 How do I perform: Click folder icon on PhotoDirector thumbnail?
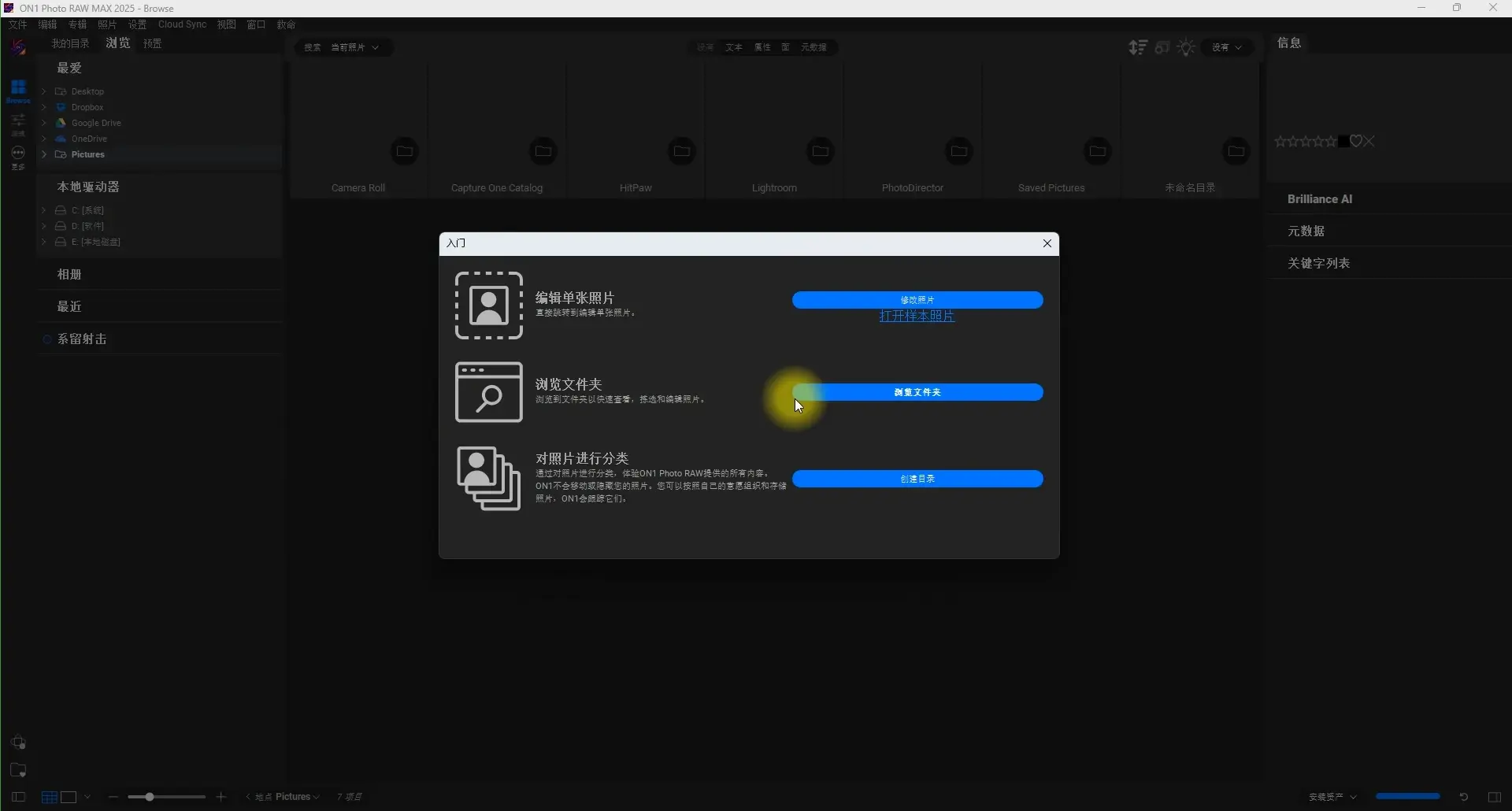[958, 150]
